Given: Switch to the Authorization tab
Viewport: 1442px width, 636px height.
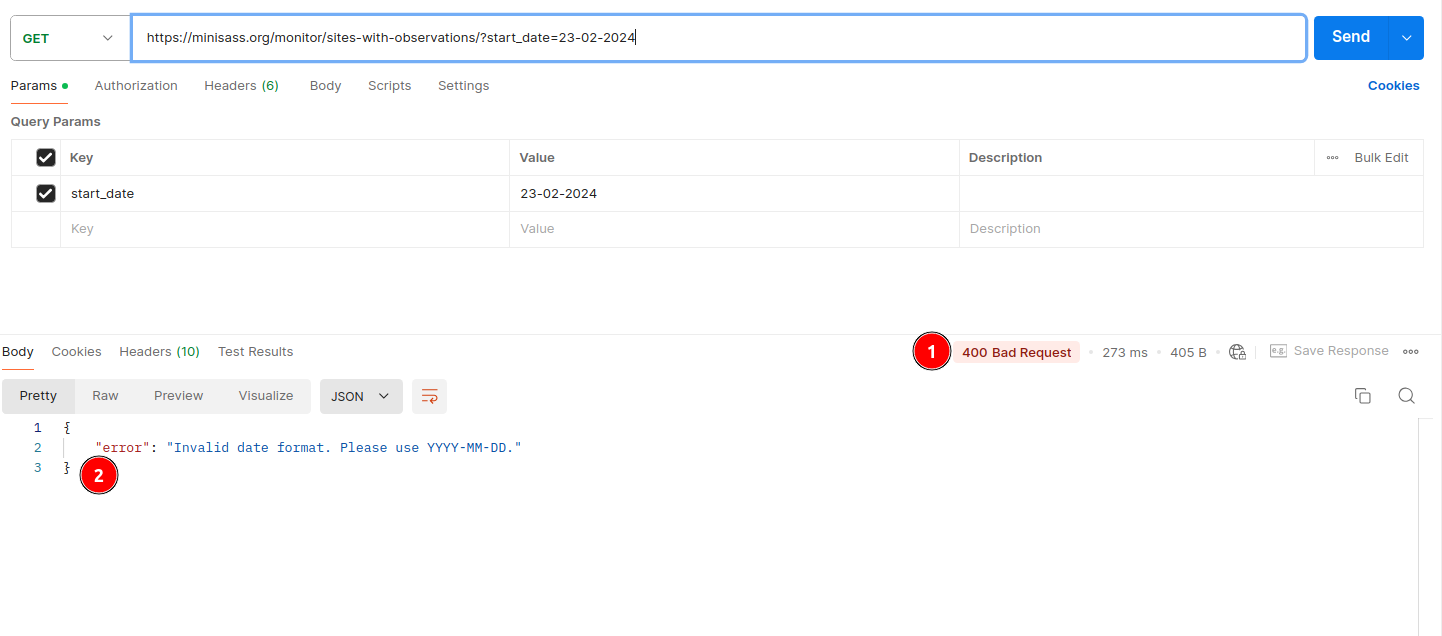Looking at the screenshot, I should 136,86.
